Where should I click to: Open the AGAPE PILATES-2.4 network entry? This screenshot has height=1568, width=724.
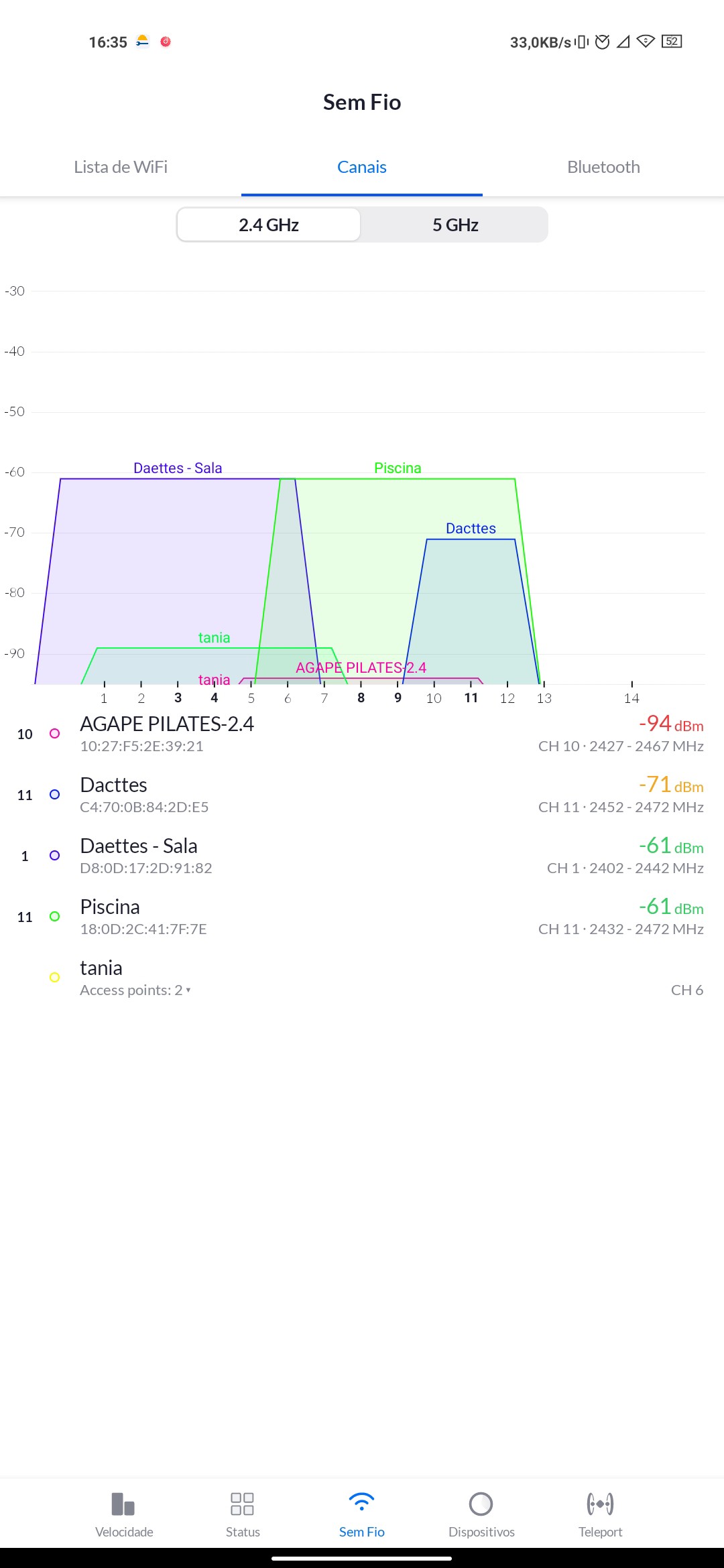click(167, 724)
